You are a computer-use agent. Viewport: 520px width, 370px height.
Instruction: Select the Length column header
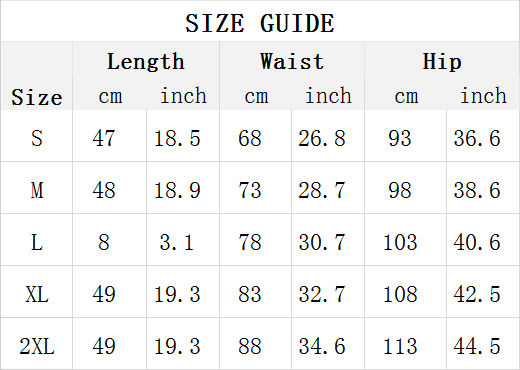pos(146,61)
